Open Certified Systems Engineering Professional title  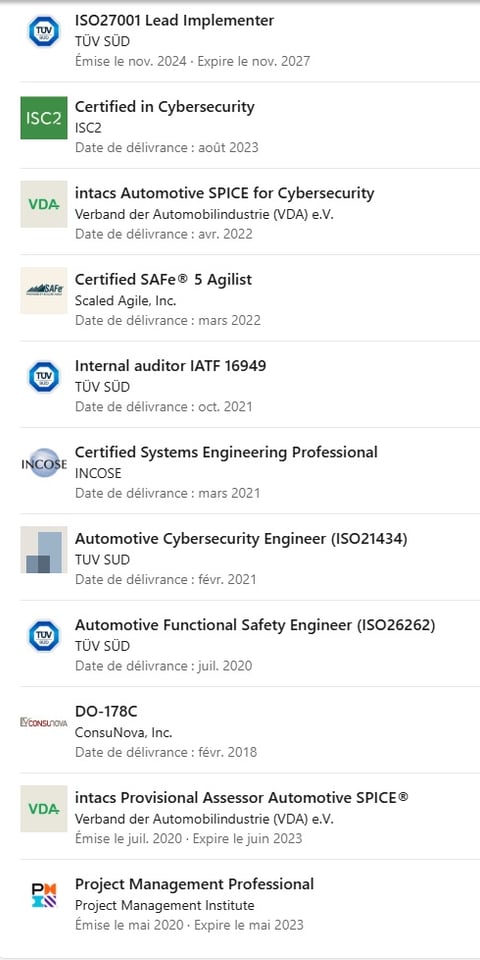pyautogui.click(x=226, y=452)
